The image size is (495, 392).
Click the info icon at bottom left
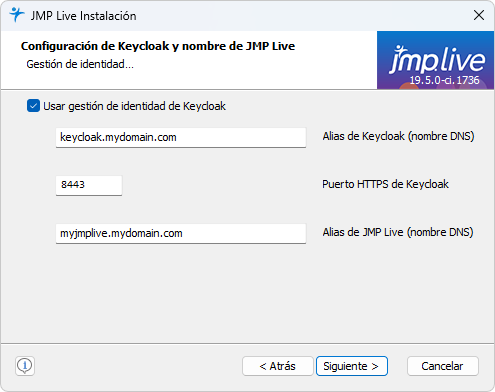tap(25, 366)
